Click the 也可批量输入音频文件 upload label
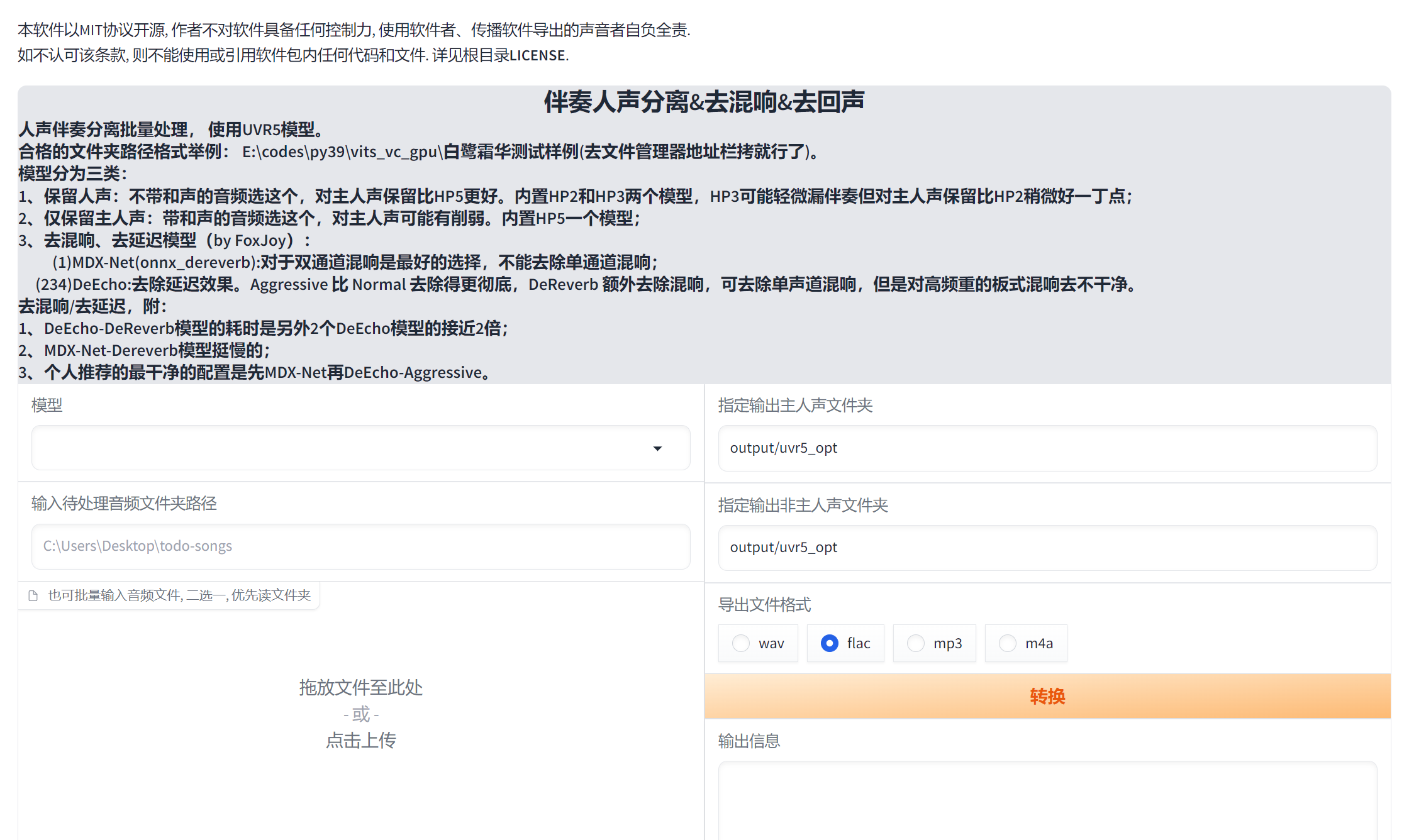Screen dimensions: 1409x840 pyautogui.click(x=179, y=595)
